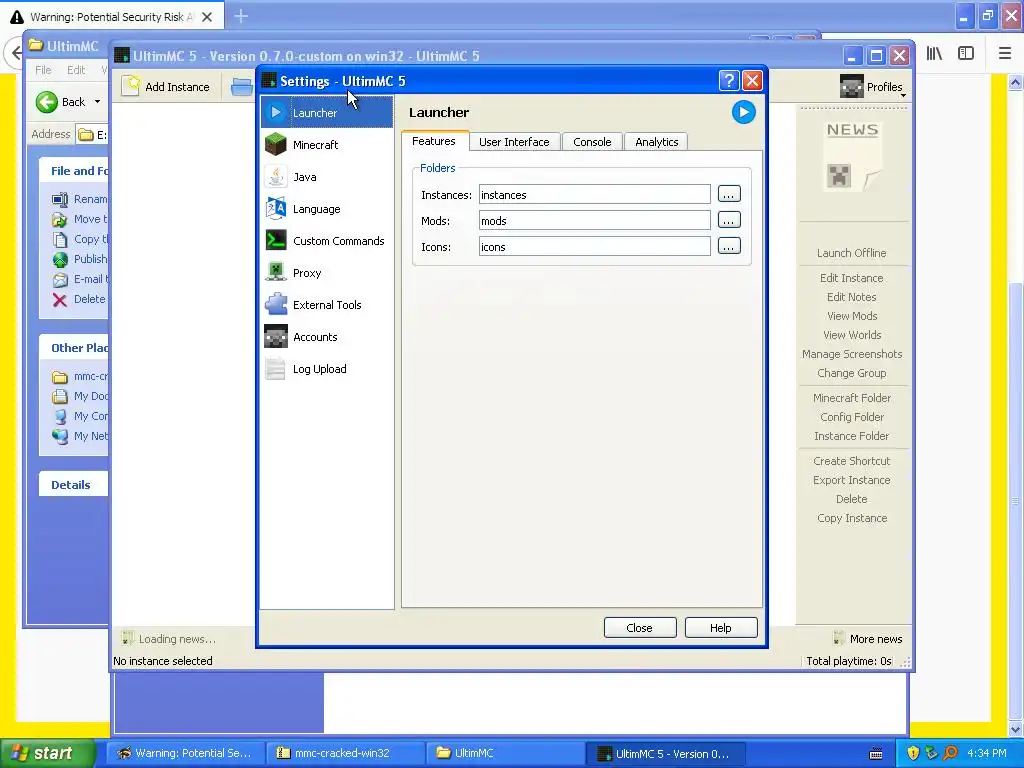This screenshot has width=1024, height=768.
Task: Switch to the Analytics tab
Action: tap(656, 142)
